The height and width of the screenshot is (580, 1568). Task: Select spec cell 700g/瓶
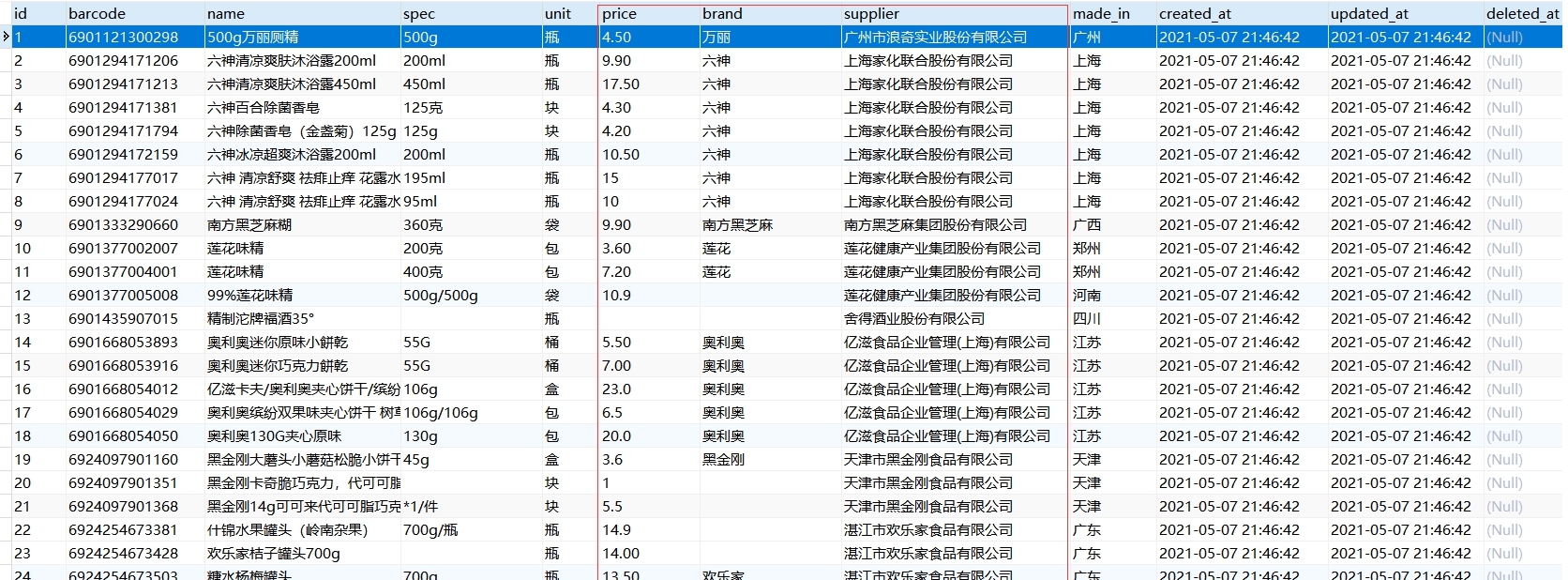click(x=471, y=529)
